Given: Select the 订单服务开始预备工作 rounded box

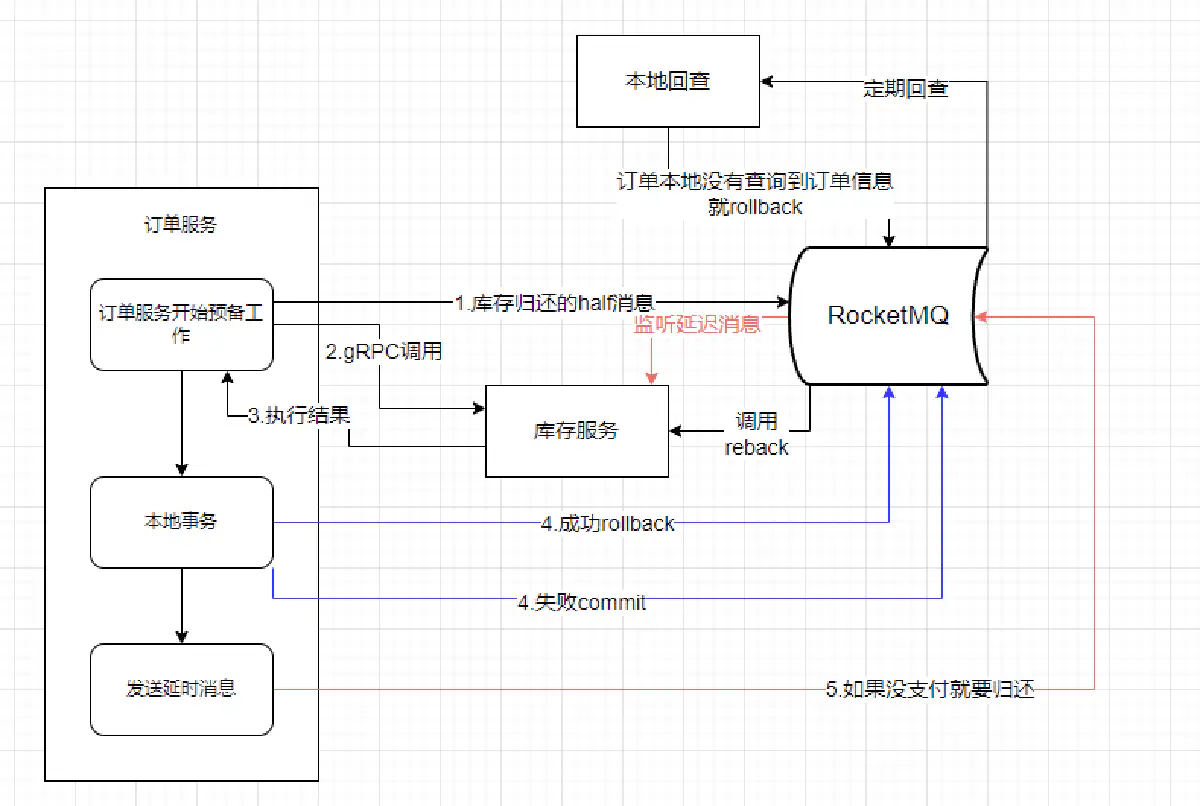Looking at the screenshot, I should coord(181,324).
